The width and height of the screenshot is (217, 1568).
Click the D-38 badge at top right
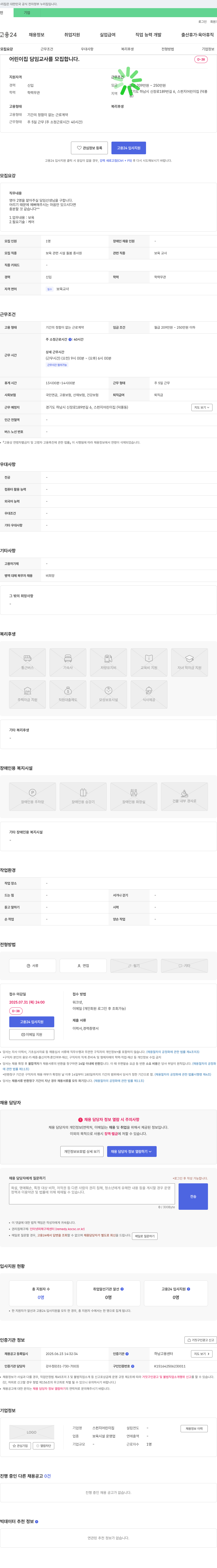[201, 60]
